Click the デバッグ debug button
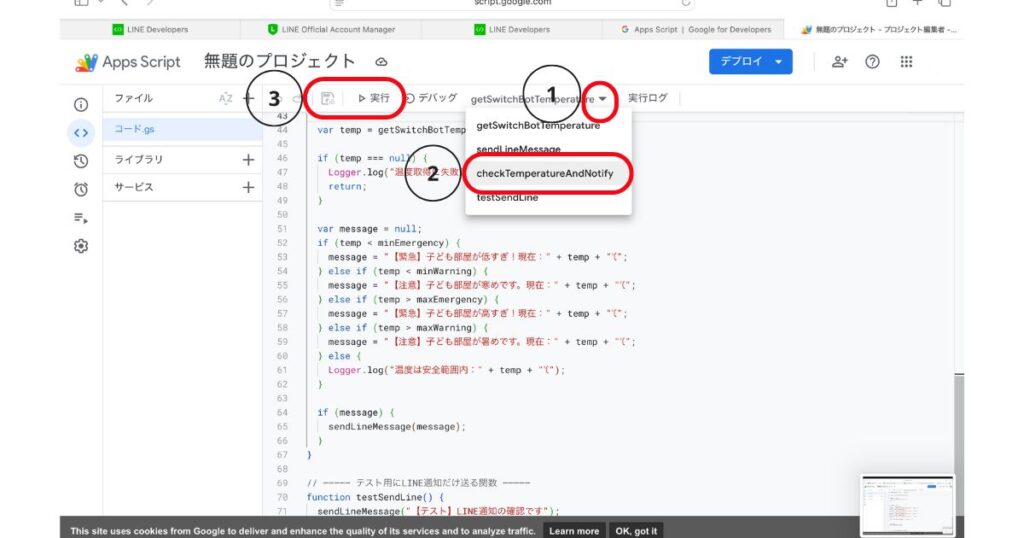The image size is (1024, 538). [x=431, y=98]
